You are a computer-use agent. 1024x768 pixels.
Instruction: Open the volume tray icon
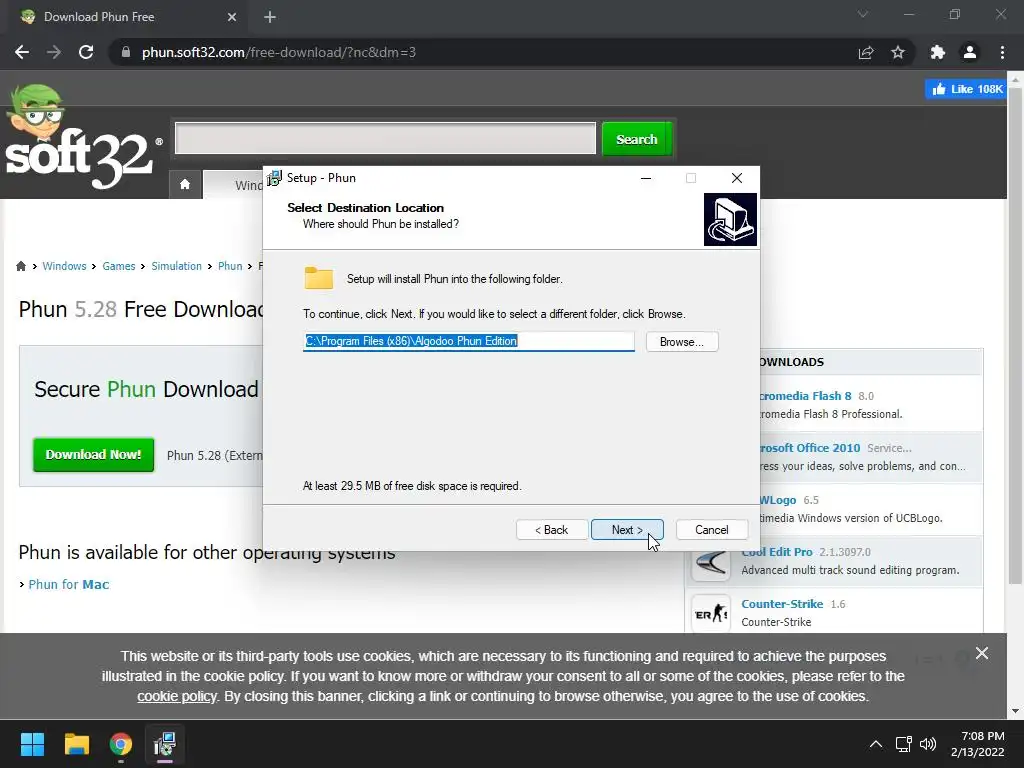(x=927, y=744)
